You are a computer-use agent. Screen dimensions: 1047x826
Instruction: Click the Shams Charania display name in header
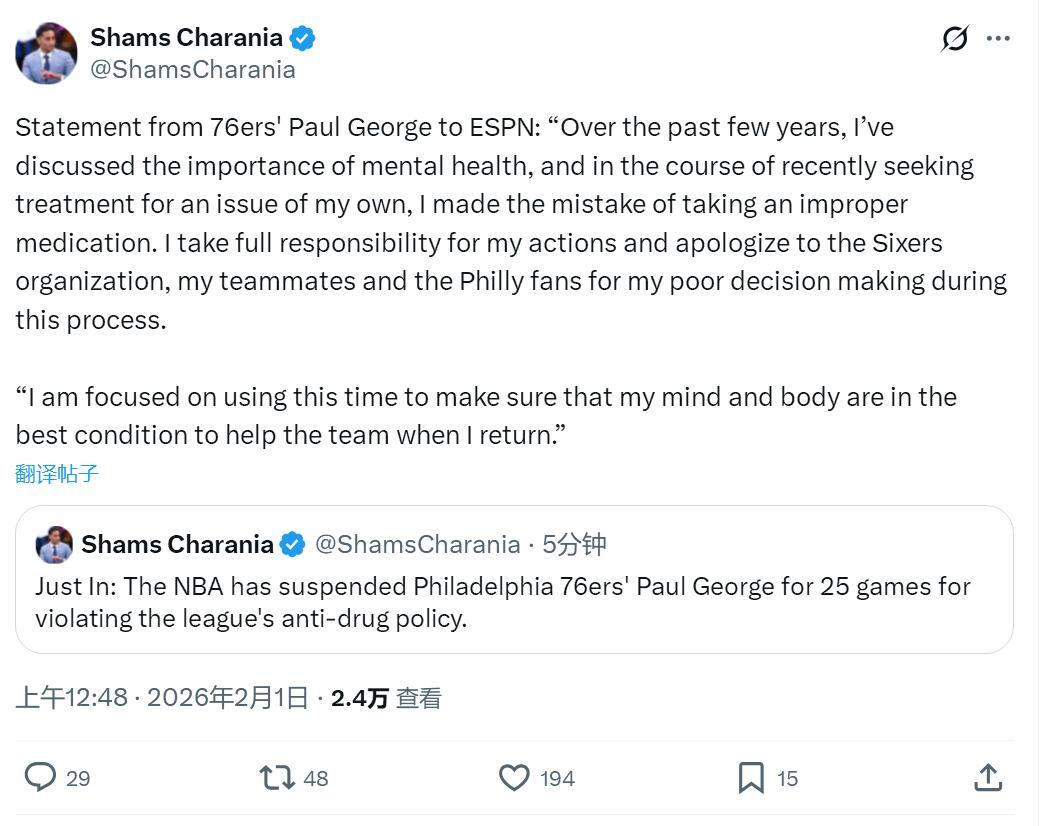[x=186, y=38]
